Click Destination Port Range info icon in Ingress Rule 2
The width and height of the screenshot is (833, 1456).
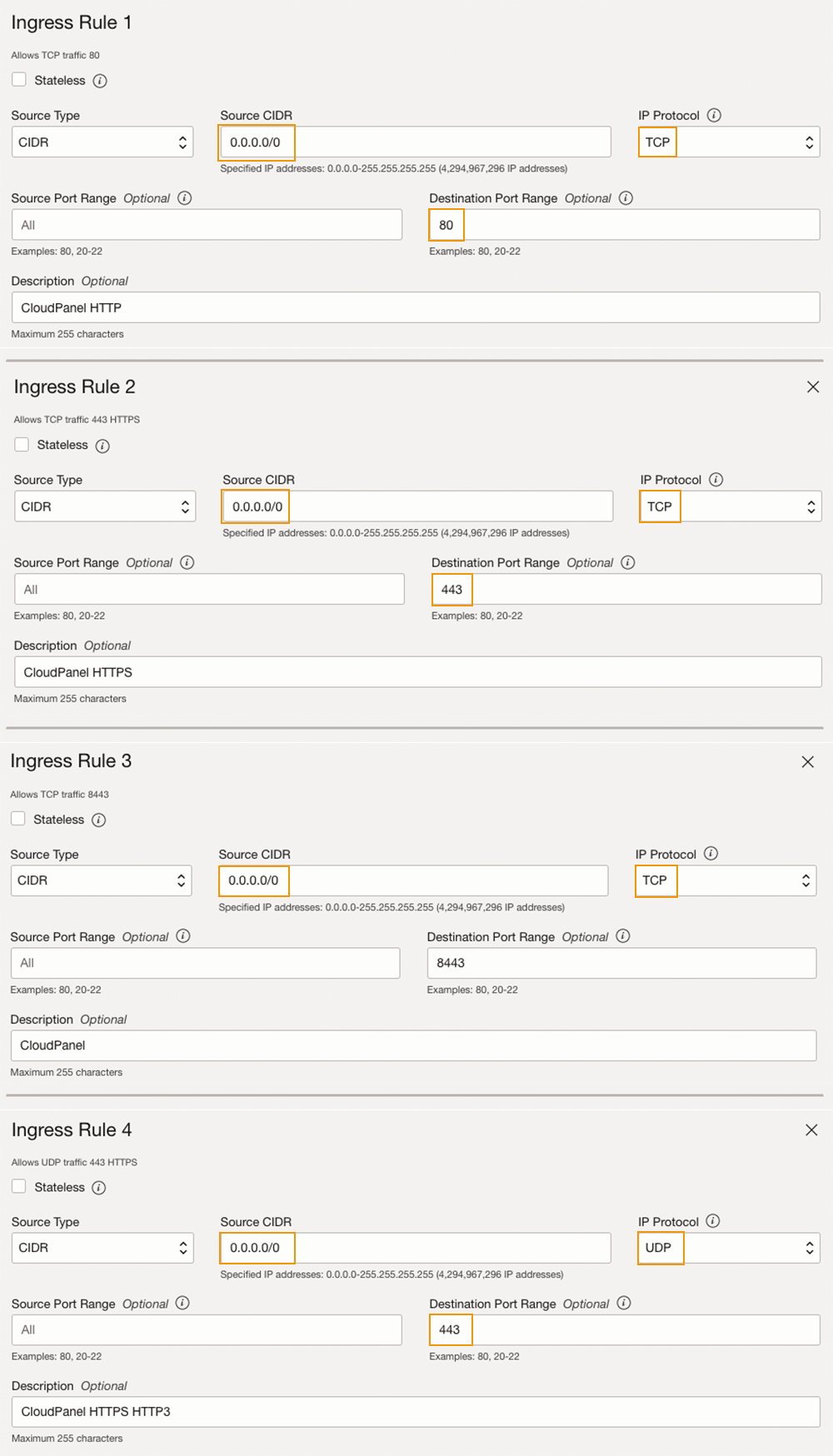(628, 562)
